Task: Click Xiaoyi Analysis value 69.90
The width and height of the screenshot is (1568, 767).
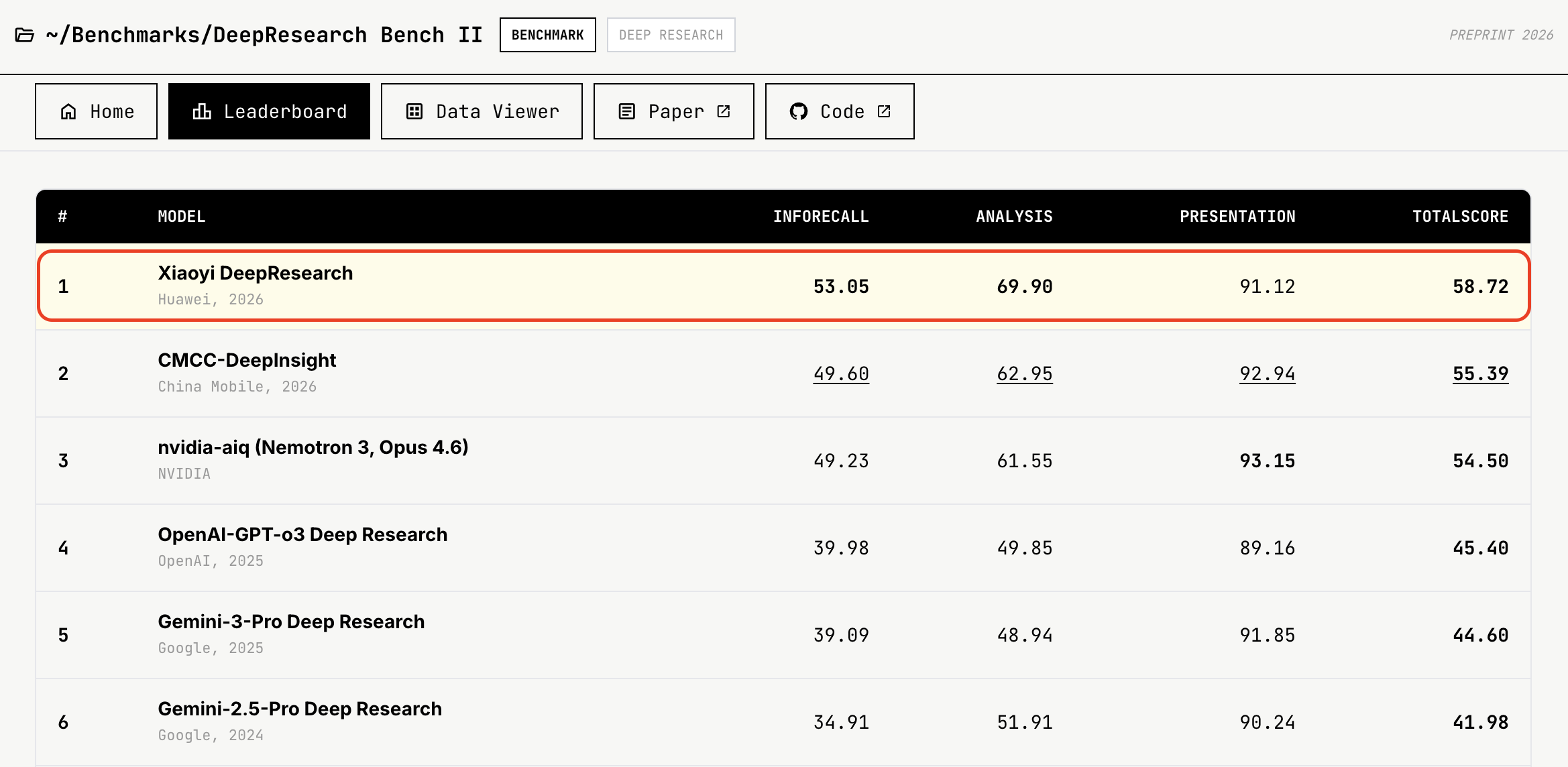Action: 1025,287
